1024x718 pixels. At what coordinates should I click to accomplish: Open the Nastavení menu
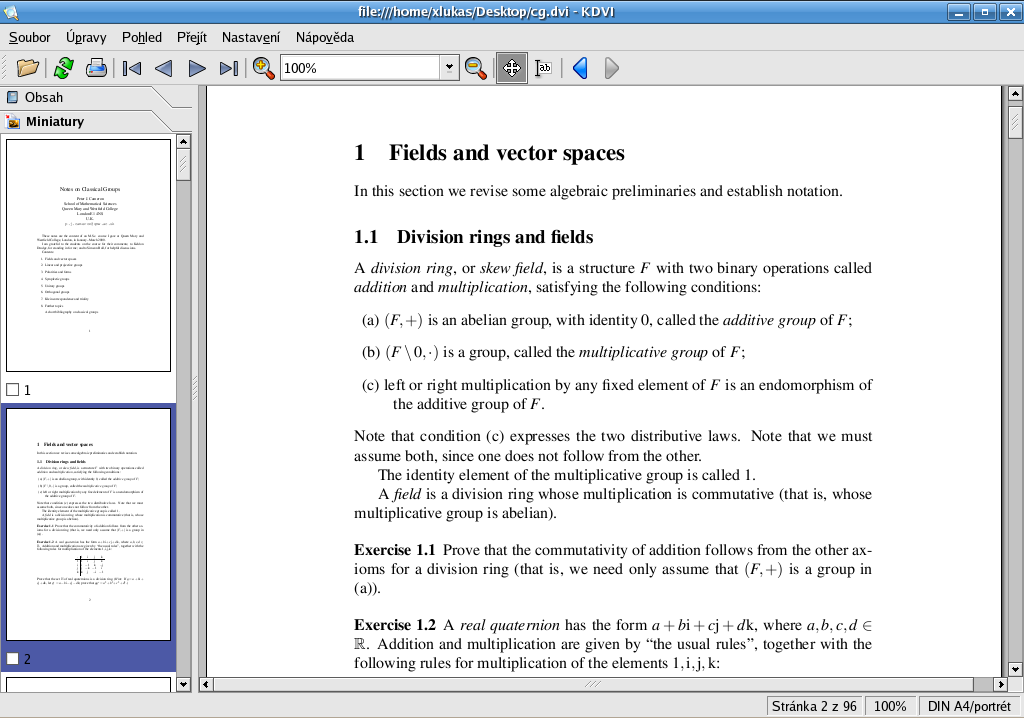(x=251, y=37)
